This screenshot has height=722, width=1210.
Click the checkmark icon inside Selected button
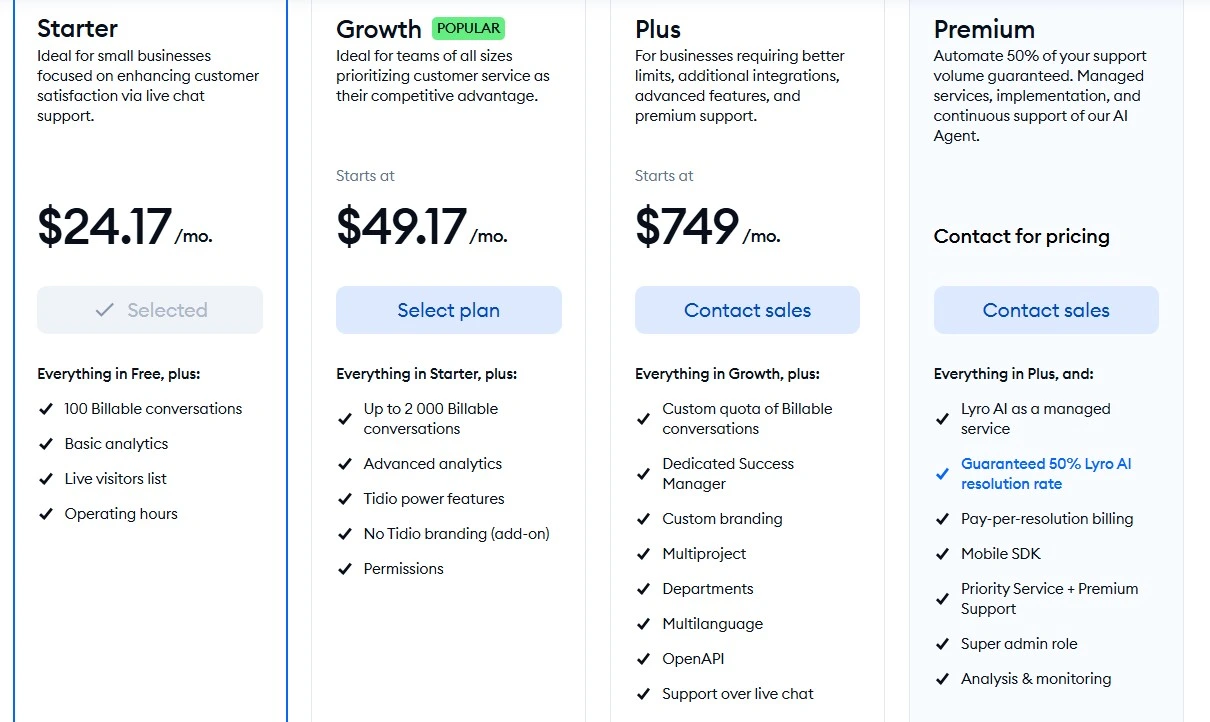[104, 310]
